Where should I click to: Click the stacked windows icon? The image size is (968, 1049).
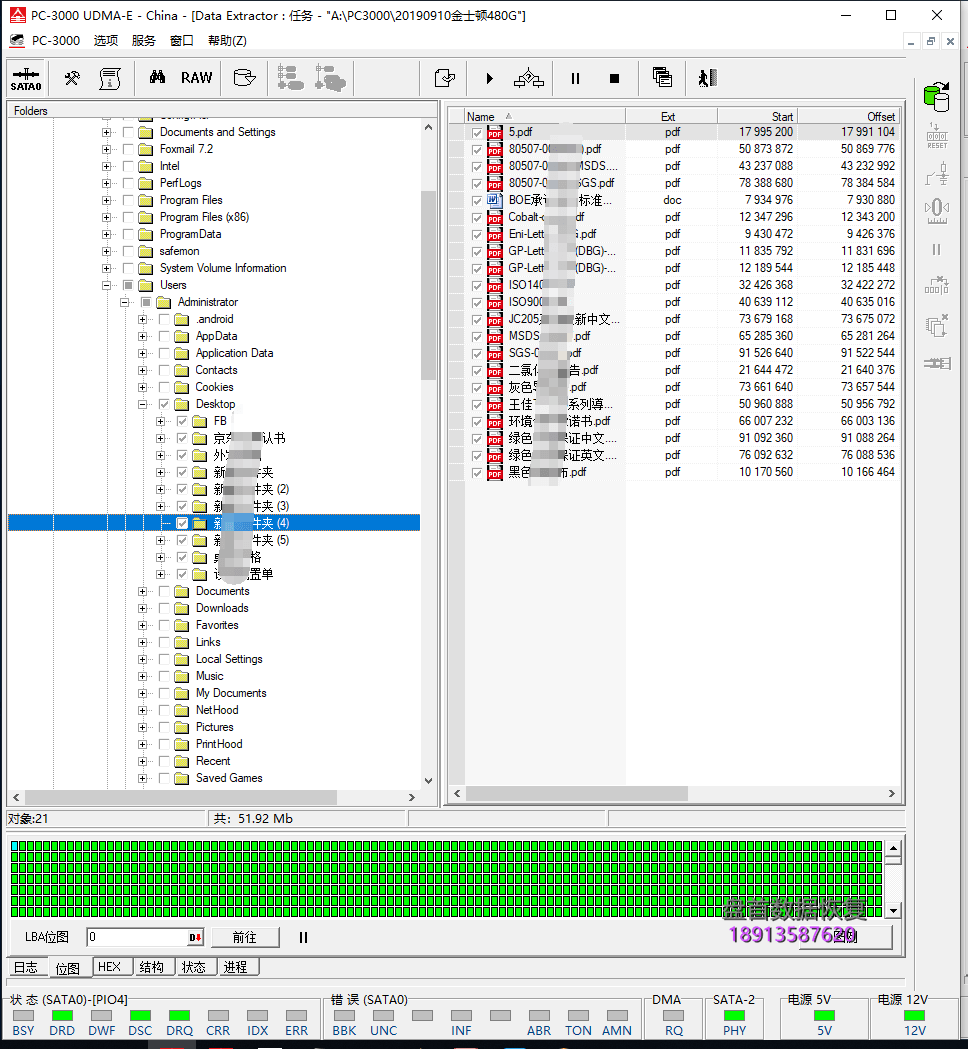[x=662, y=78]
